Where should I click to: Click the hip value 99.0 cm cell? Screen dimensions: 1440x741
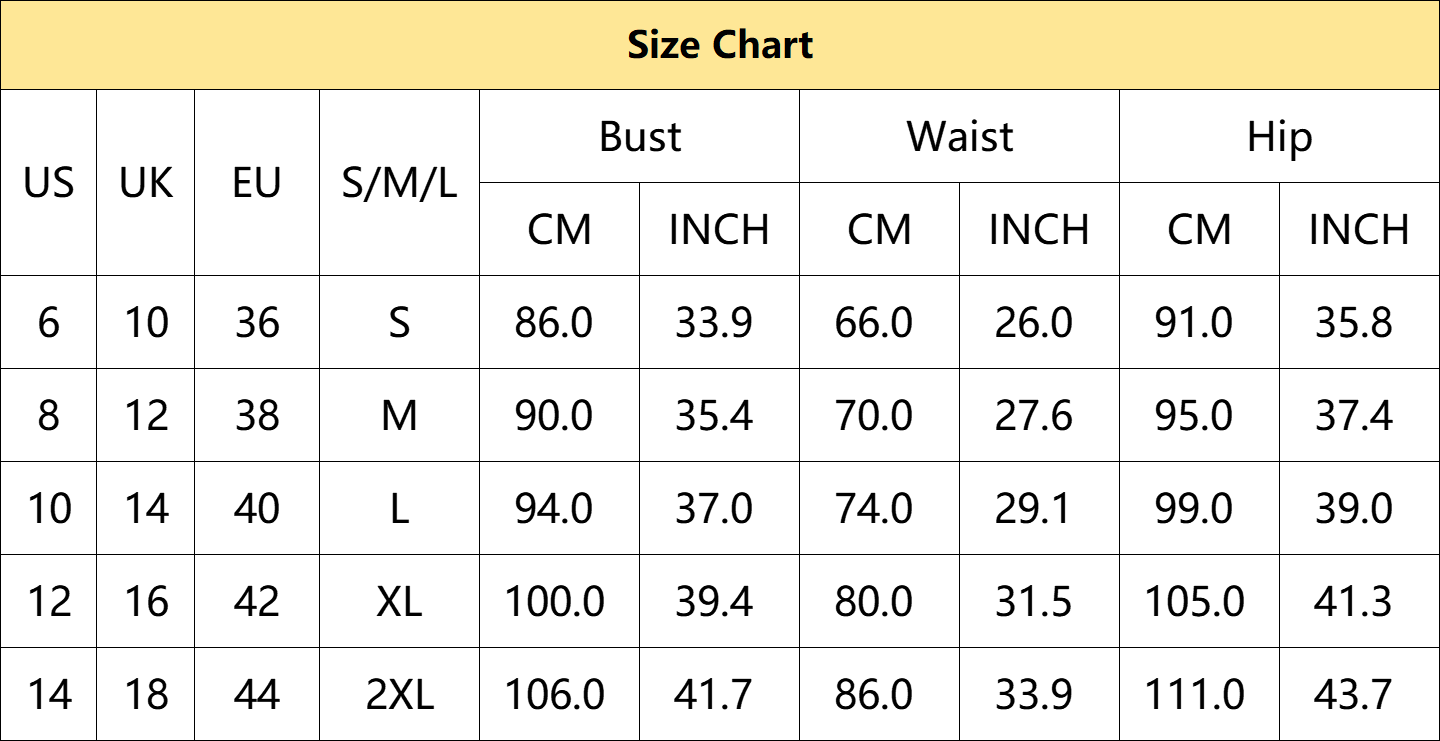point(1199,508)
